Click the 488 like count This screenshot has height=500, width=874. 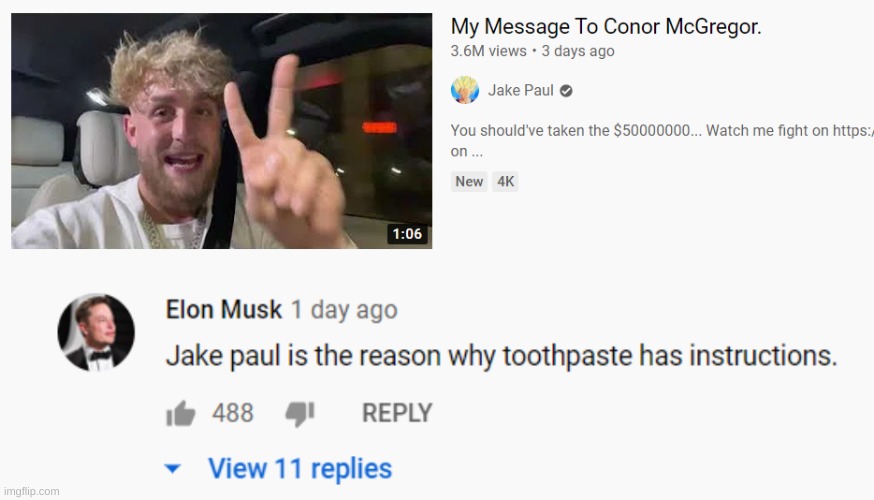(232, 413)
